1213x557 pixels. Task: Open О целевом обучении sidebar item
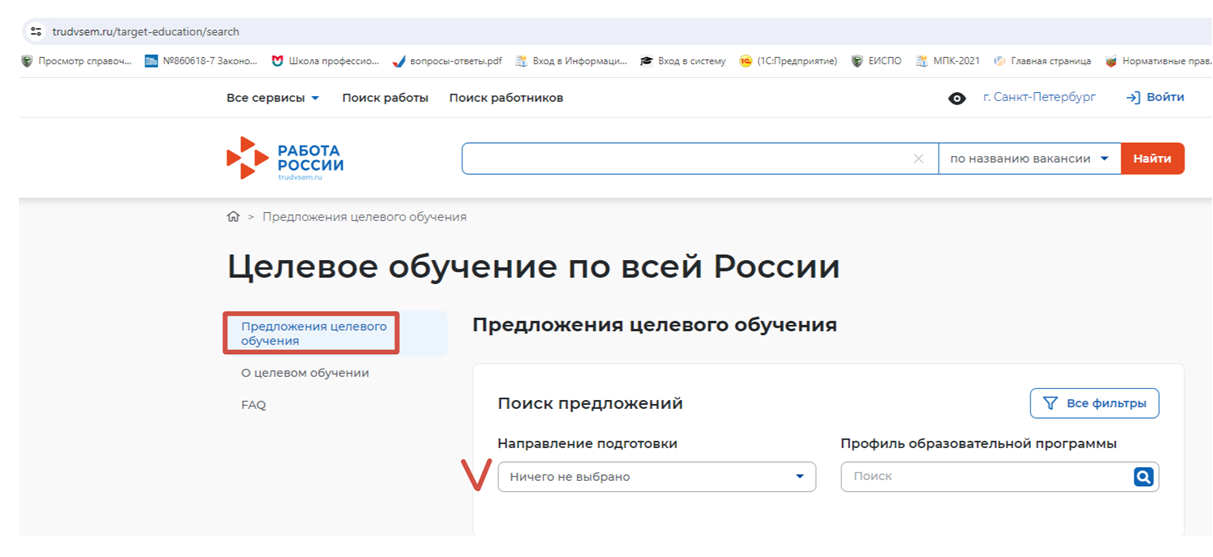(x=305, y=373)
